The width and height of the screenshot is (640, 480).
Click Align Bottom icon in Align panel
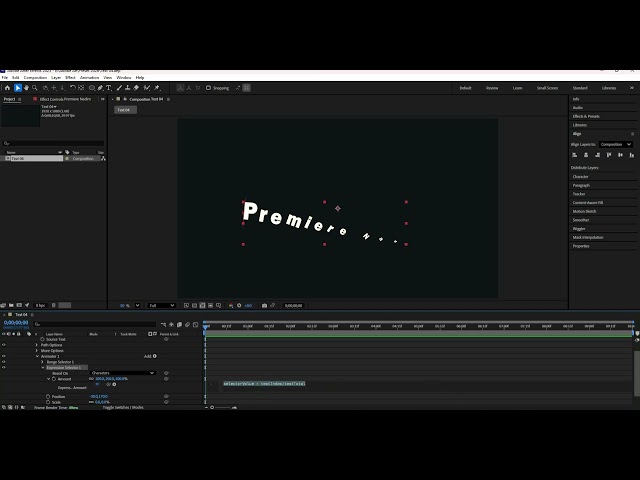pyautogui.click(x=632, y=155)
